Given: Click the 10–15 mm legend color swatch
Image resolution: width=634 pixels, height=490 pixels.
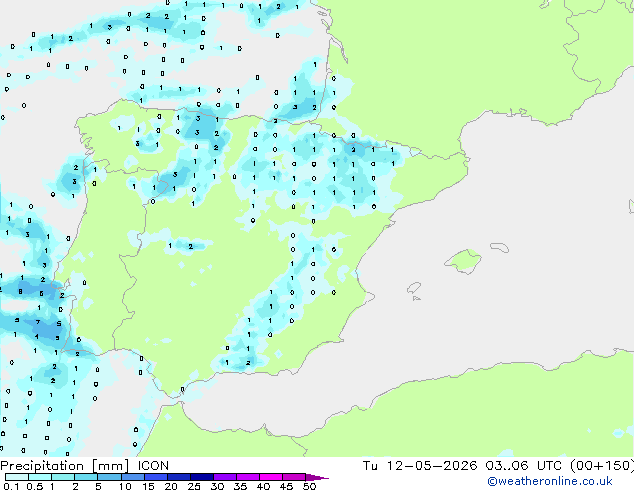Looking at the screenshot, I should 132,477.
